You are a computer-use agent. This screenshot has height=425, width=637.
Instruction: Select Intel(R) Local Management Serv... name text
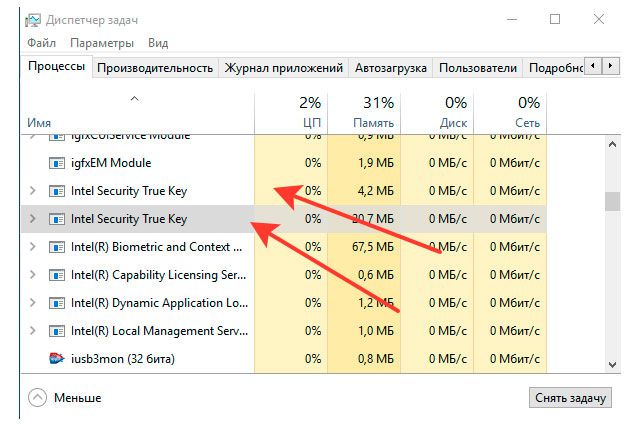(x=159, y=331)
